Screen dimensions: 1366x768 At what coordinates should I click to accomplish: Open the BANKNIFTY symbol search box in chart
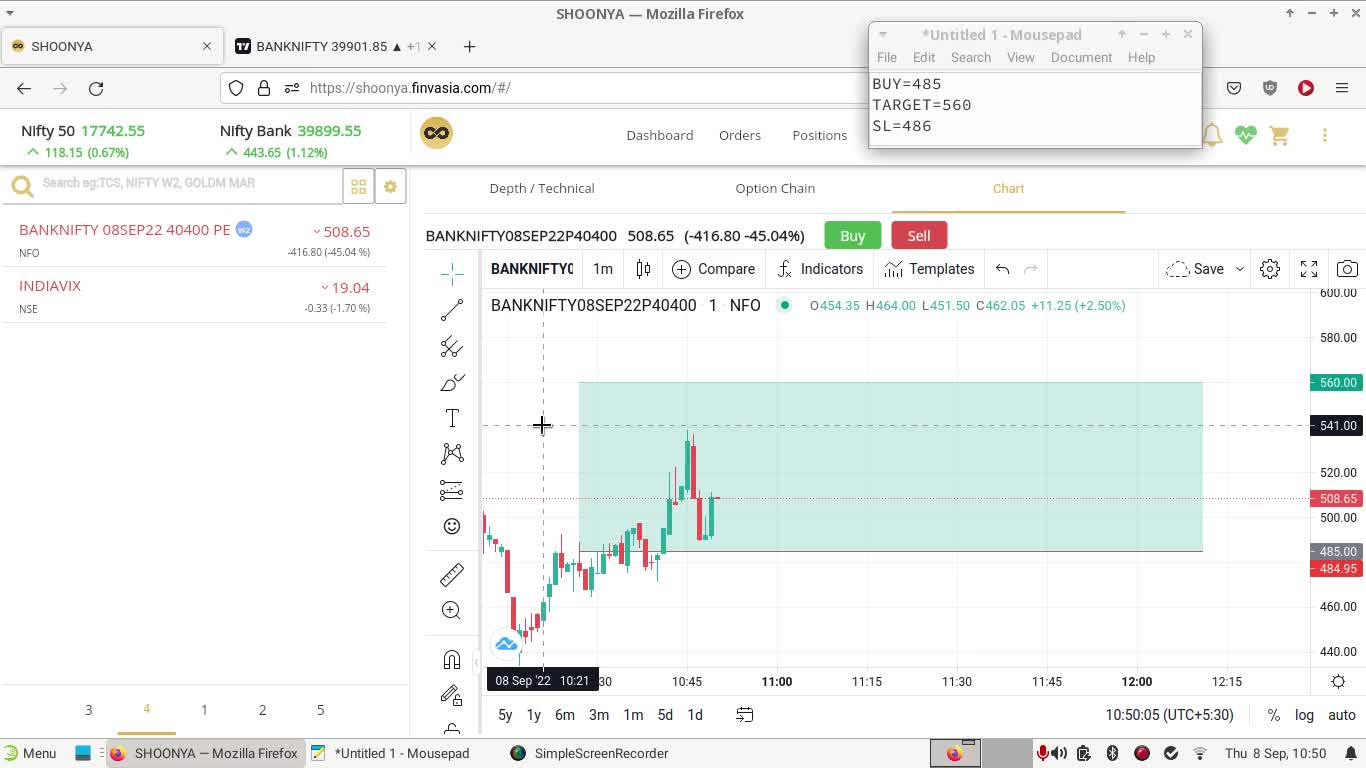[532, 269]
